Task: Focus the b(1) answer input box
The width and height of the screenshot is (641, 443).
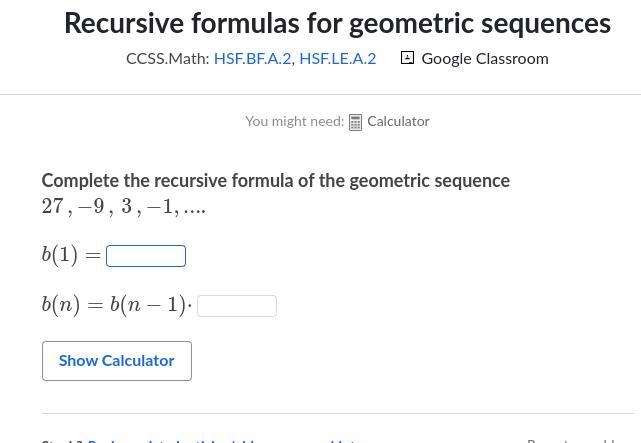Action: 146,256
